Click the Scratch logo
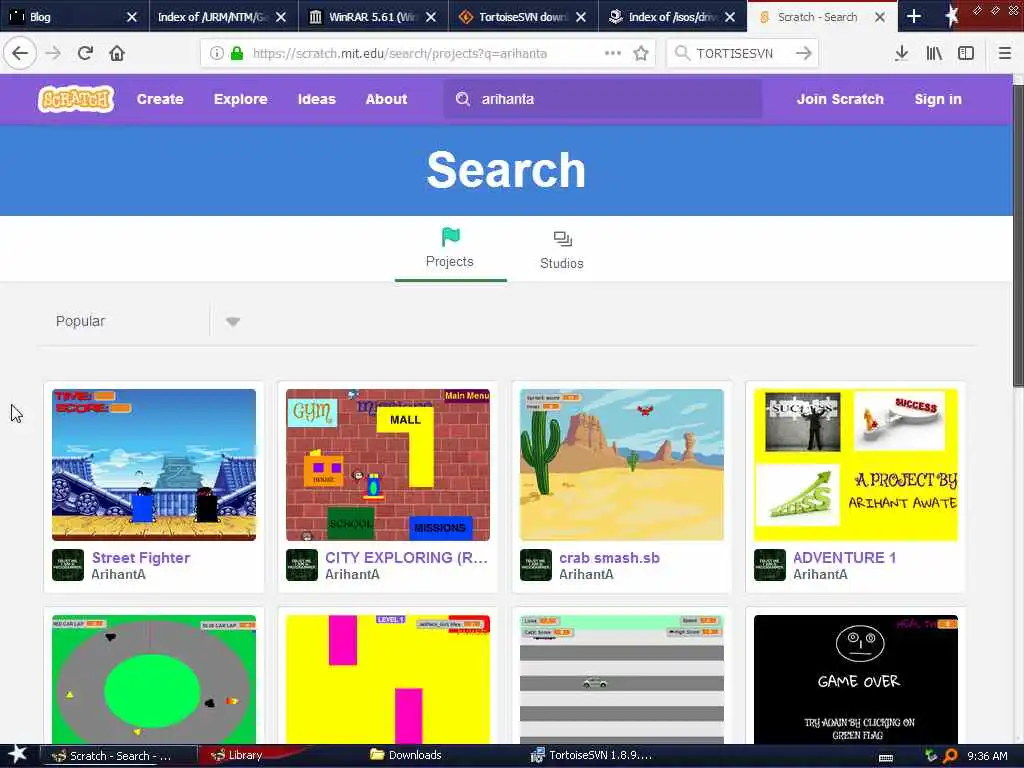Image resolution: width=1024 pixels, height=768 pixels. [x=76, y=99]
